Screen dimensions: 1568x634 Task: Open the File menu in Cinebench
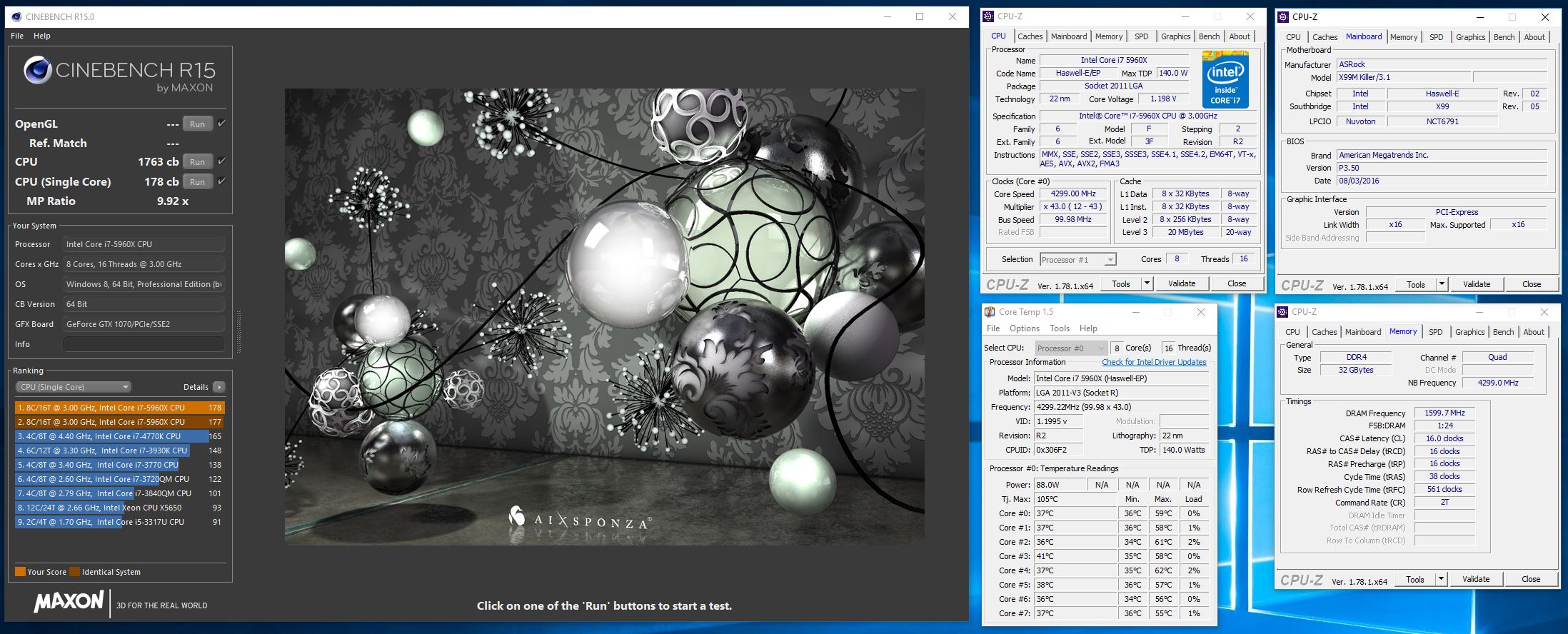click(x=17, y=36)
